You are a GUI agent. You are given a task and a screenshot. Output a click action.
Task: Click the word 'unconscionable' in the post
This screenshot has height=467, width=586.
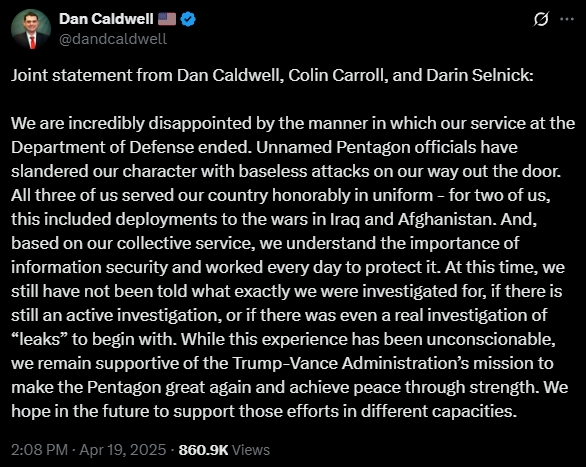click(491, 339)
